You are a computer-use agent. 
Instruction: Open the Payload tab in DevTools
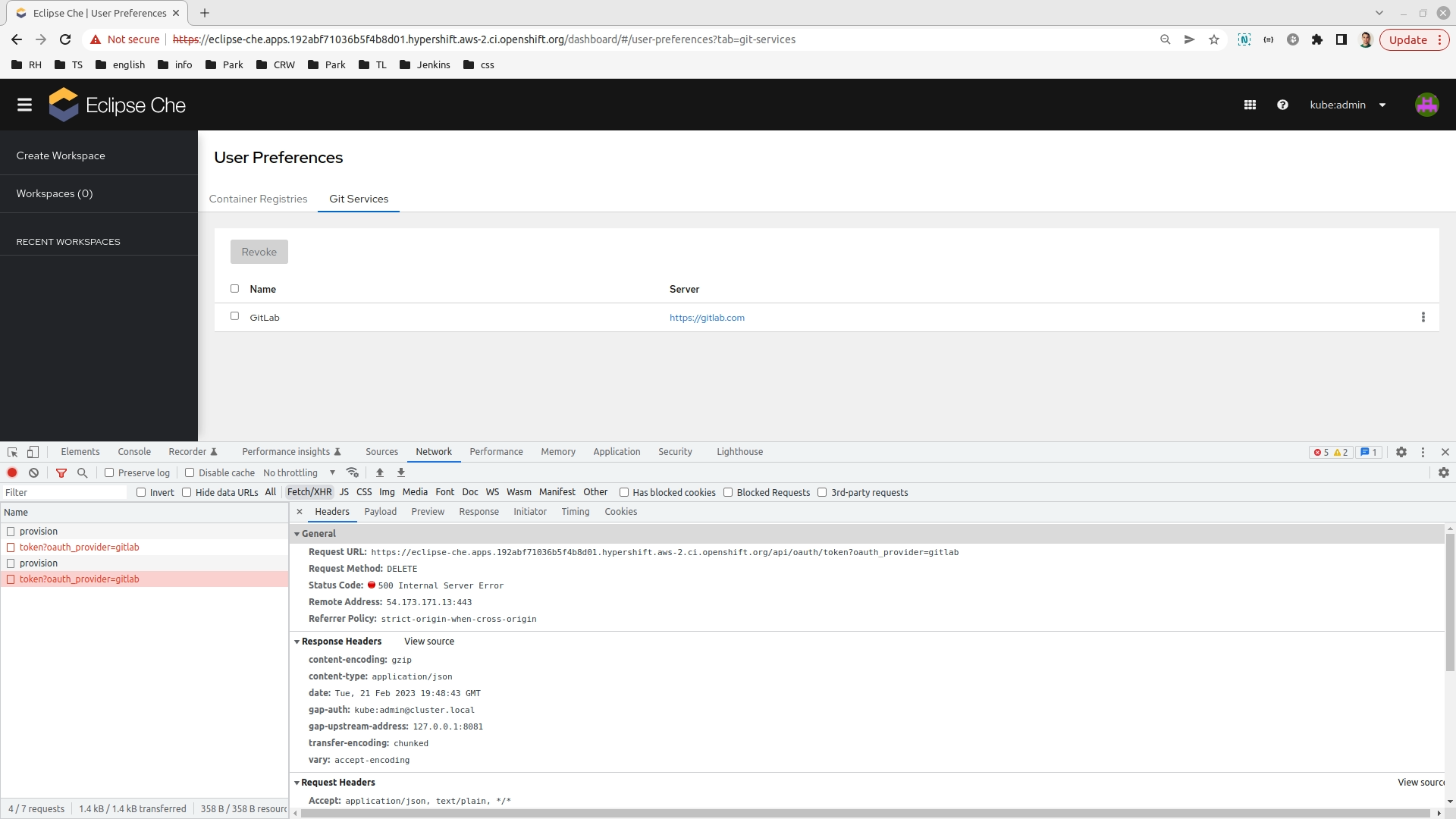[x=381, y=511]
